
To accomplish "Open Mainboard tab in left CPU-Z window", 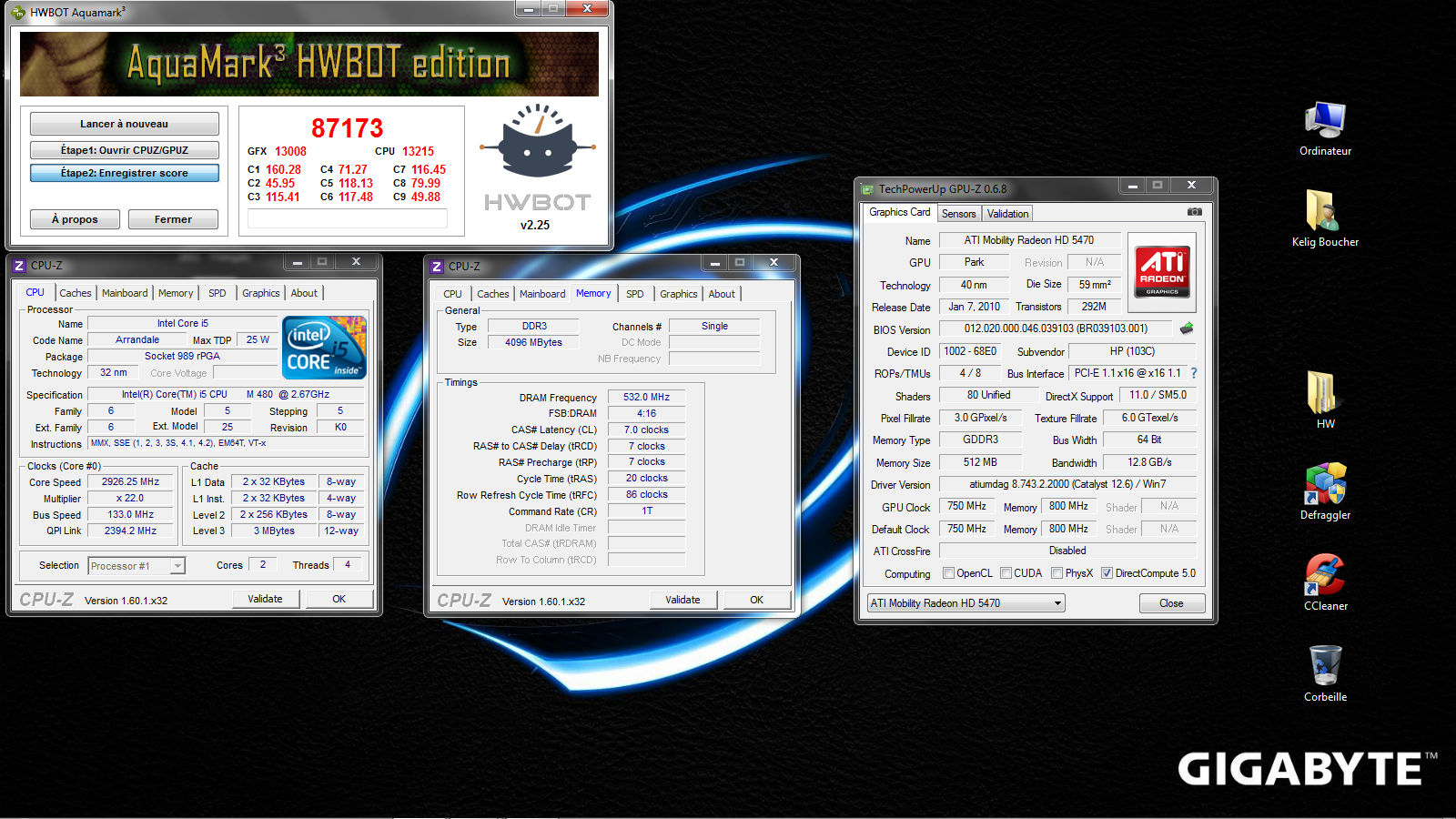I will click(x=125, y=293).
